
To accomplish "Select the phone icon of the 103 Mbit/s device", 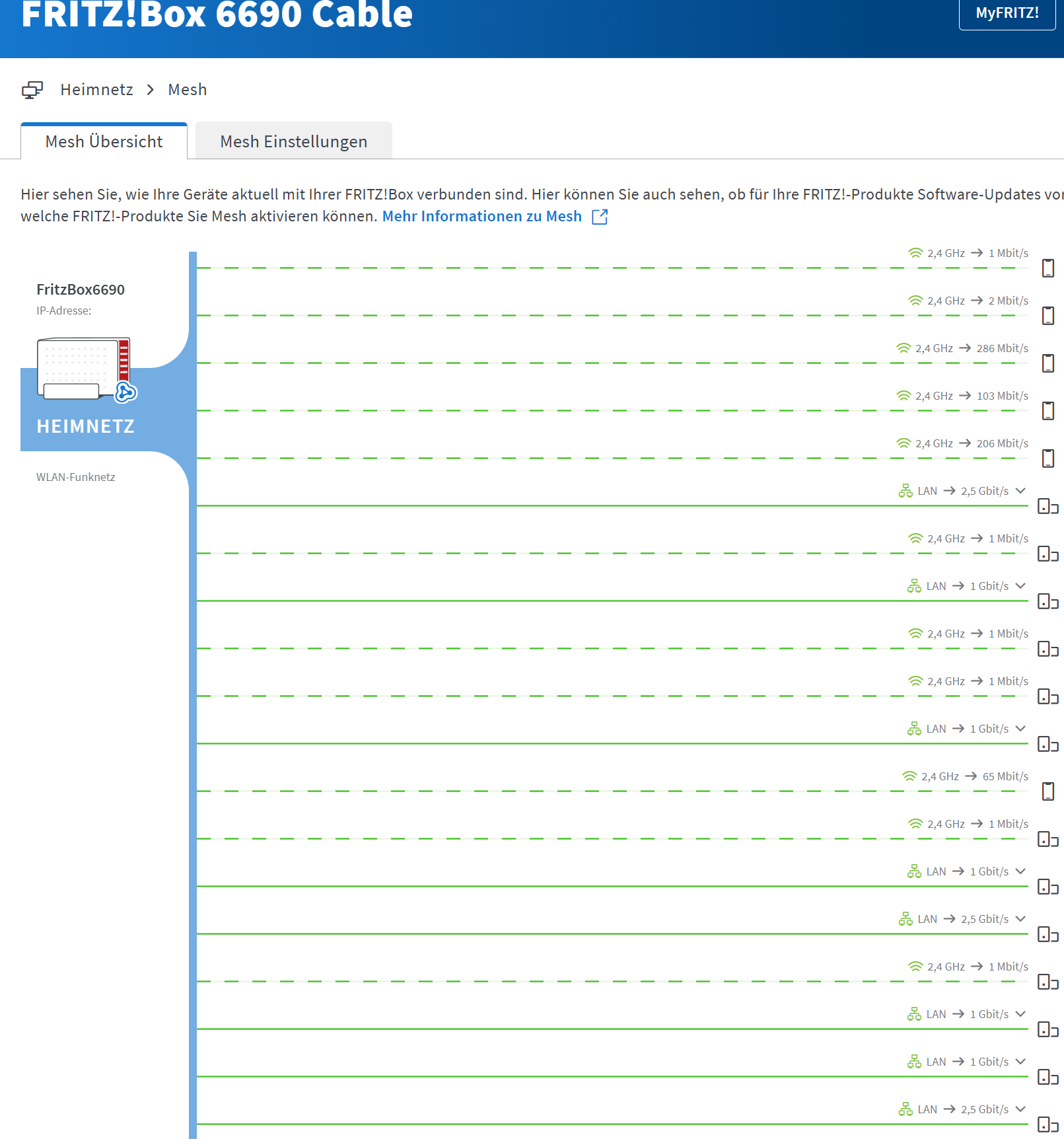I will [1048, 411].
